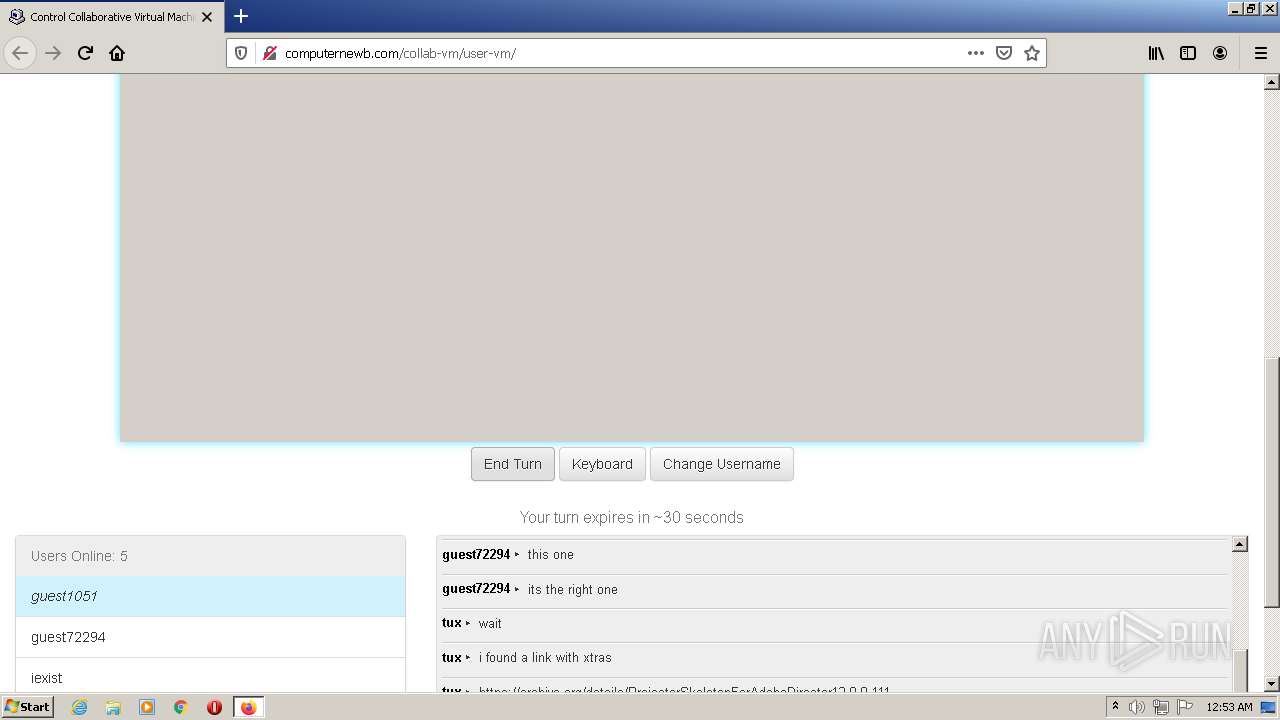Click the Users Online: 5 header
Screen dimensions: 1280x720
(210, 556)
